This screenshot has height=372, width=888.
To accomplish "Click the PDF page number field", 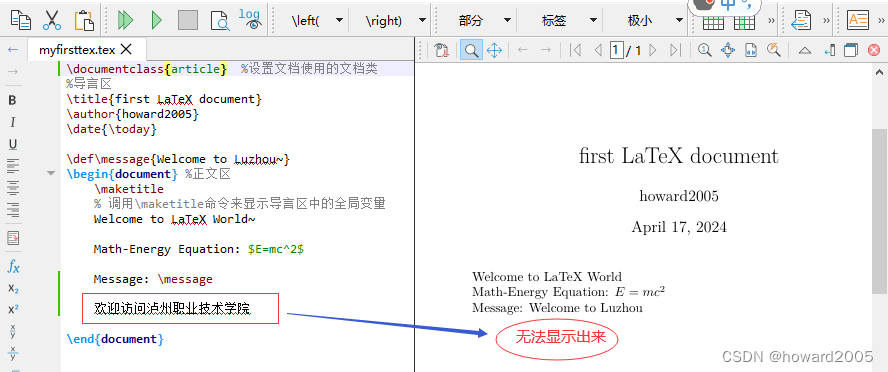I will click(616, 50).
